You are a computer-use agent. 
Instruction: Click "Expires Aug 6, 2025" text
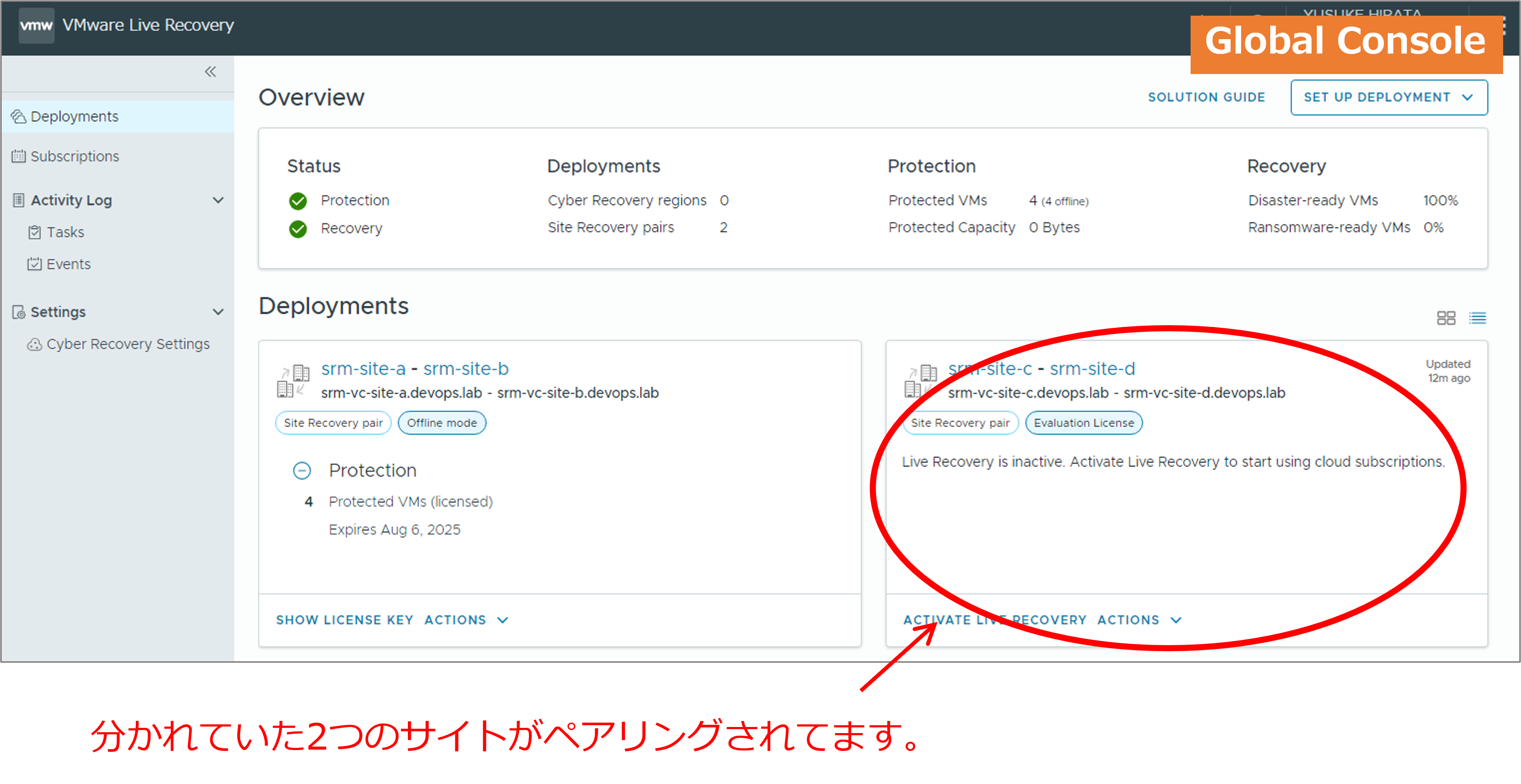tap(394, 529)
